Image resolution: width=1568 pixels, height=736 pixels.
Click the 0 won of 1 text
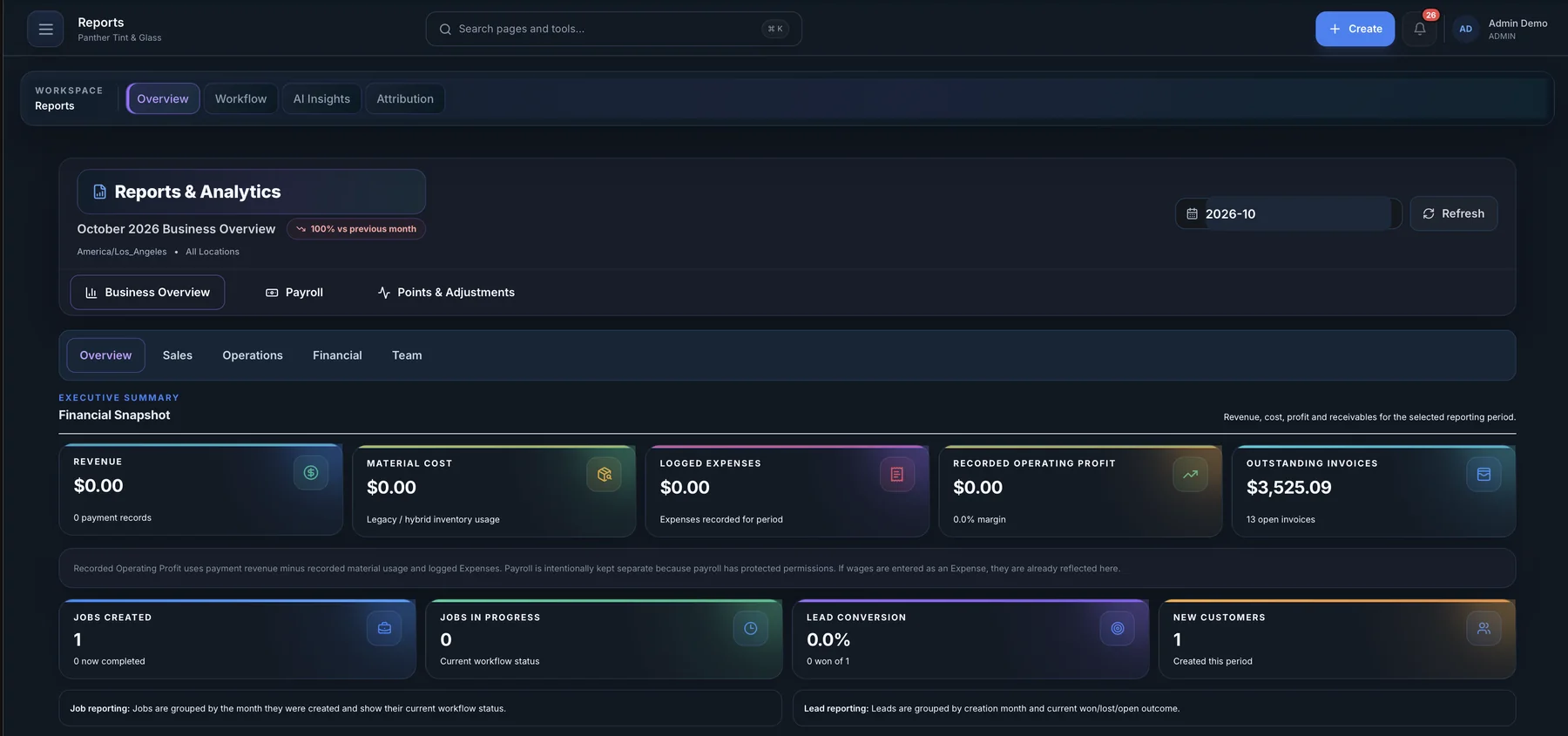click(x=828, y=661)
